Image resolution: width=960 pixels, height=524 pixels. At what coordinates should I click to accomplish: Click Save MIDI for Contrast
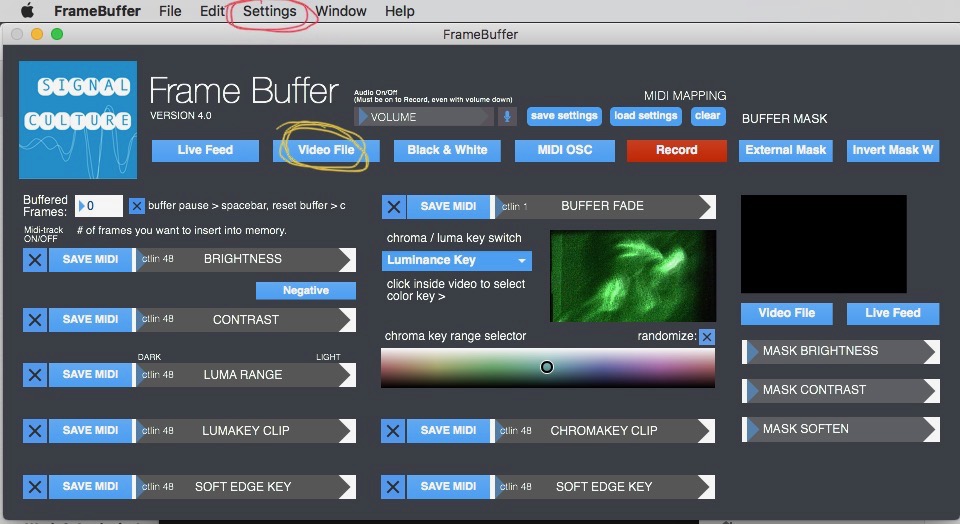click(x=91, y=320)
